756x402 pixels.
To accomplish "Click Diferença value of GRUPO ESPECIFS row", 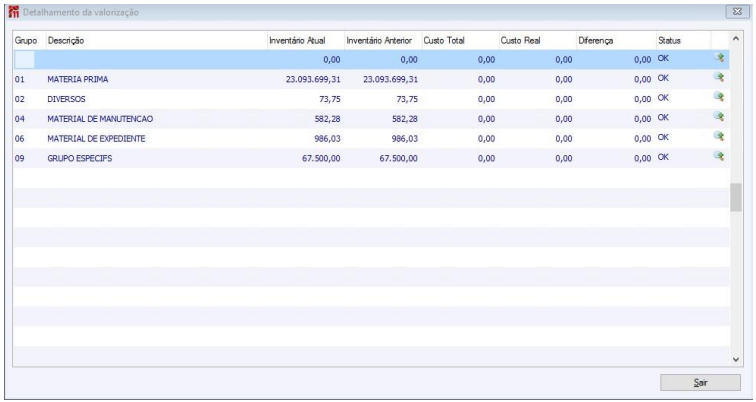I will [643, 159].
